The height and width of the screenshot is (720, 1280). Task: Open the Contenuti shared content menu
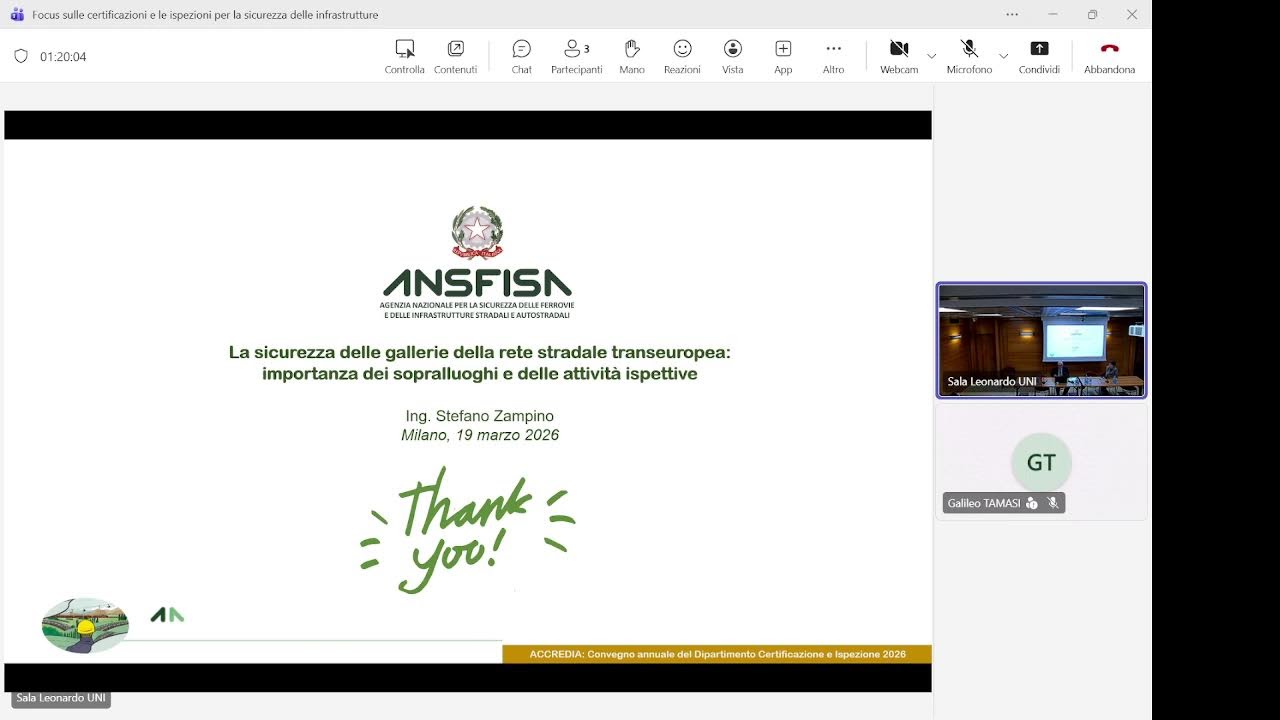(x=455, y=57)
